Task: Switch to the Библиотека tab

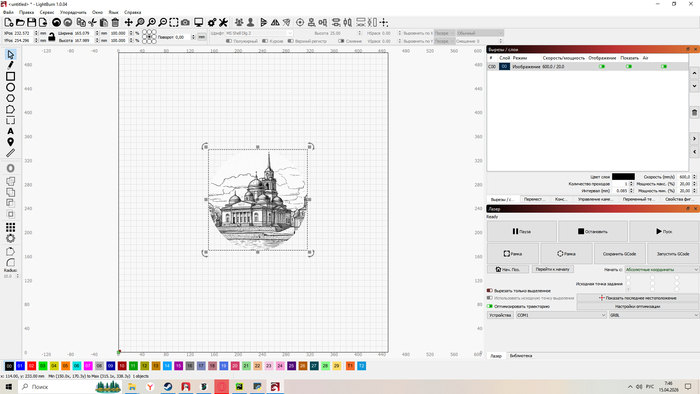Action: point(521,356)
